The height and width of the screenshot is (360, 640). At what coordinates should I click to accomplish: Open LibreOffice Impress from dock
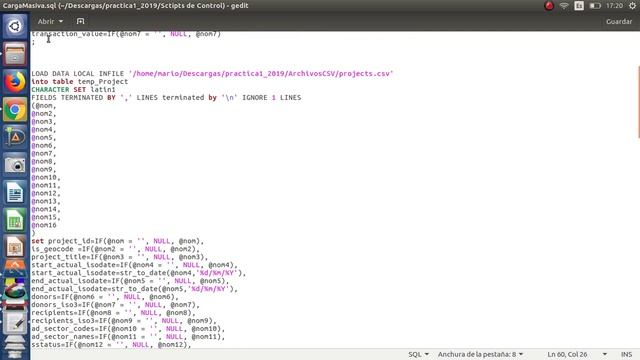coord(15,247)
